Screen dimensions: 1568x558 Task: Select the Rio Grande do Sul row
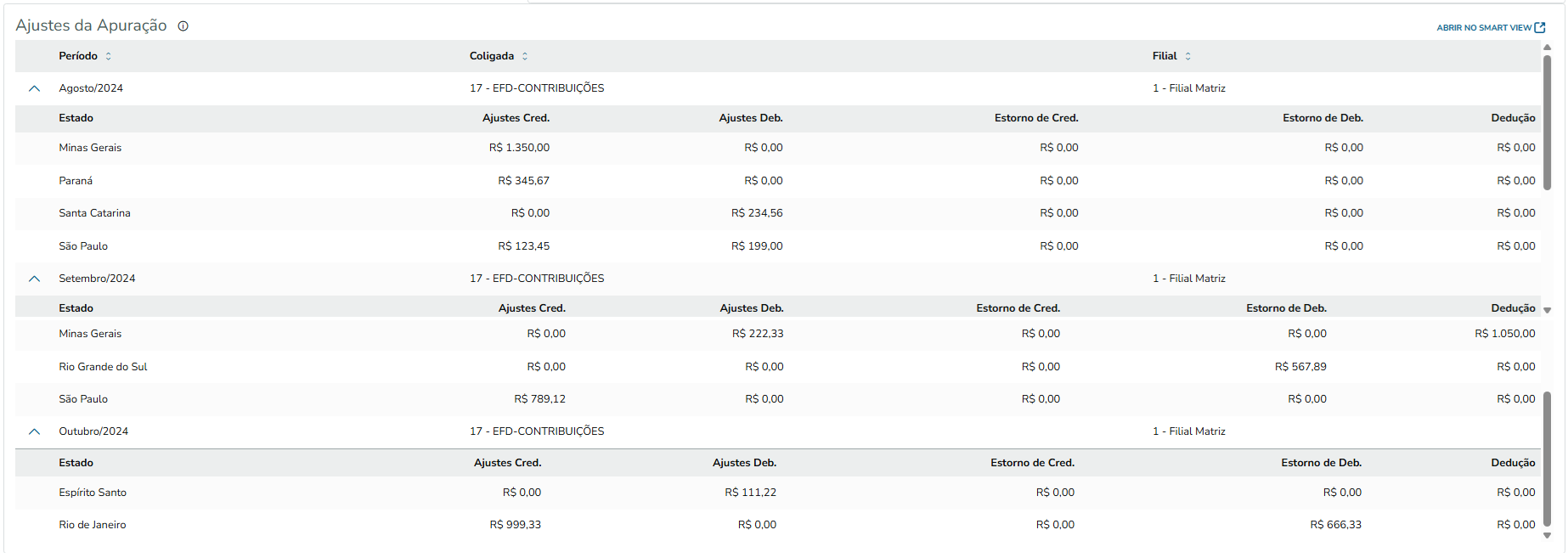pos(103,367)
